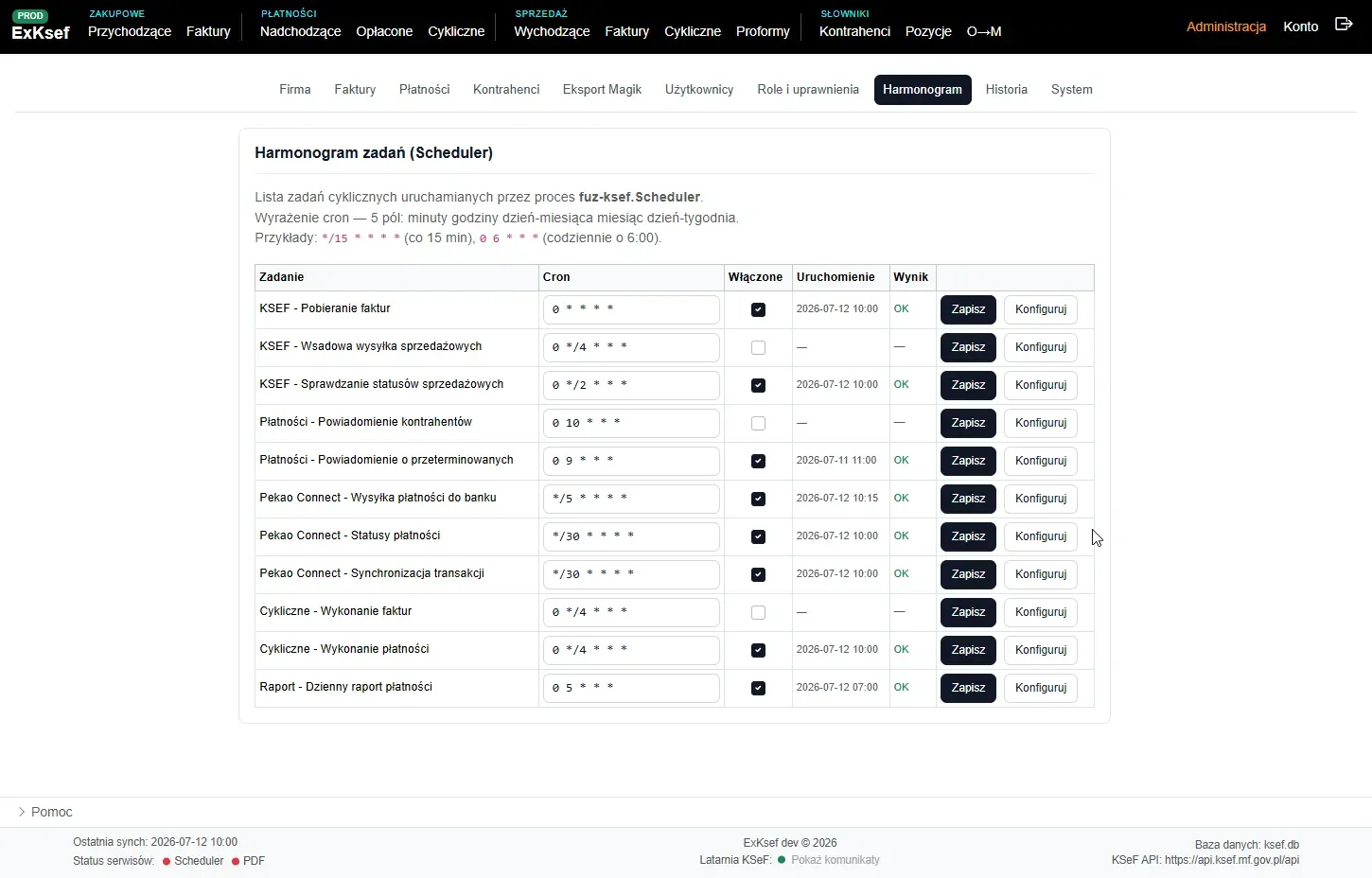The image size is (1372, 878).
Task: Edit cron field for Raport - Dzienny raport
Action: click(631, 688)
